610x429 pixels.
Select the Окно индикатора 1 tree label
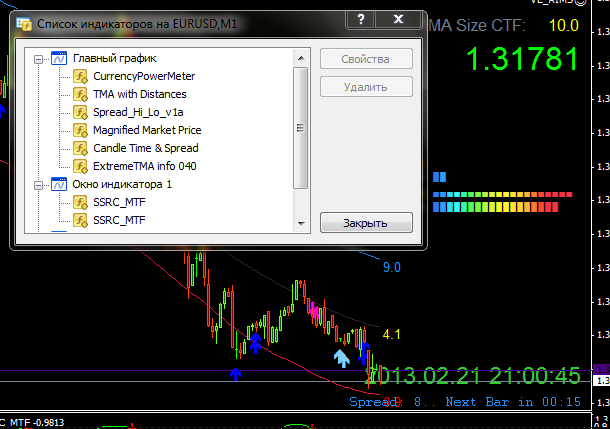pyautogui.click(x=122, y=184)
